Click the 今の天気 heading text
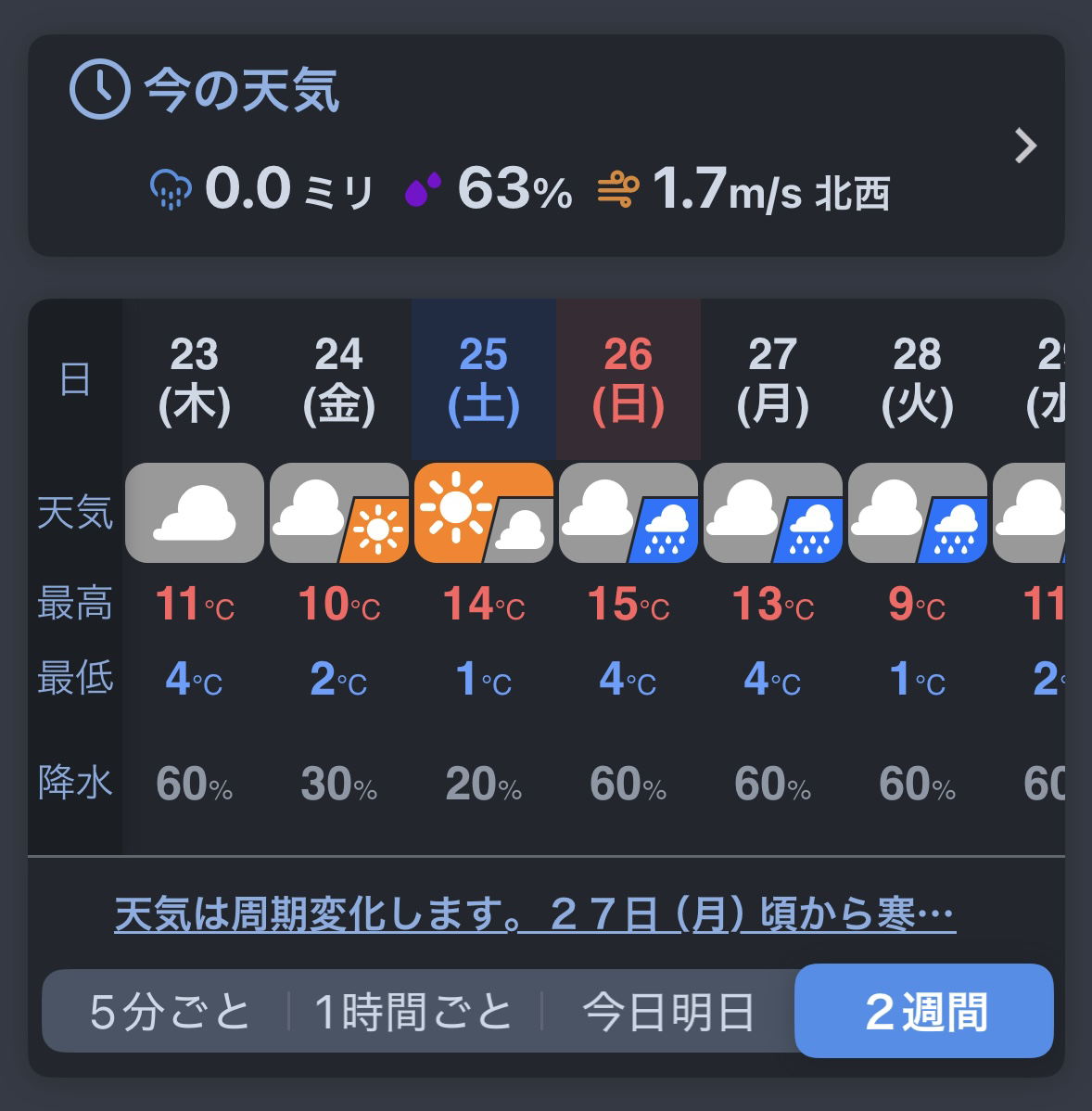Screen dimensions: 1092x1111 coord(242,90)
